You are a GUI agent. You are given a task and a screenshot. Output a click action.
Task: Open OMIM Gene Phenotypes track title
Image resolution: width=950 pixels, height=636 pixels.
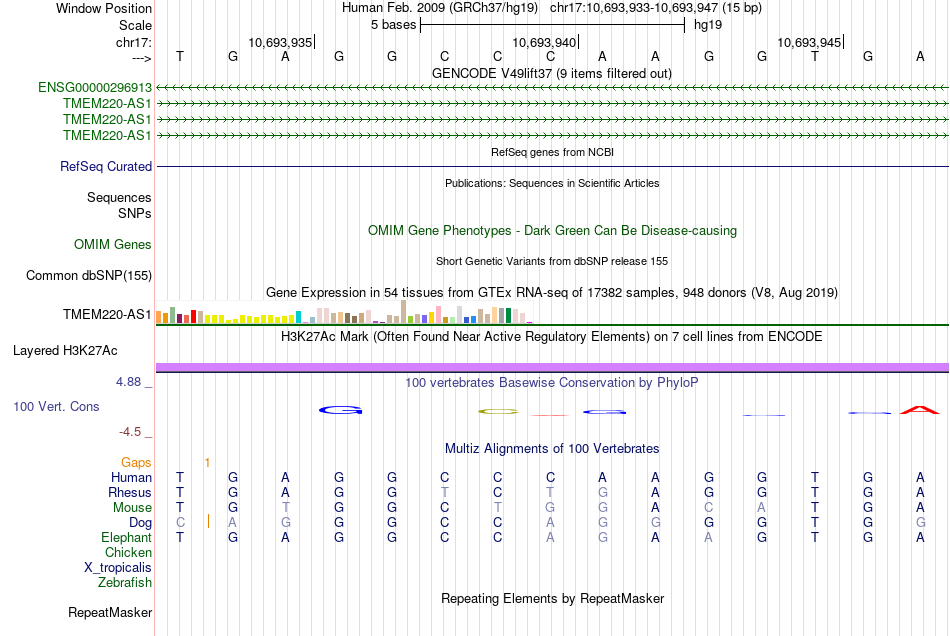point(552,231)
